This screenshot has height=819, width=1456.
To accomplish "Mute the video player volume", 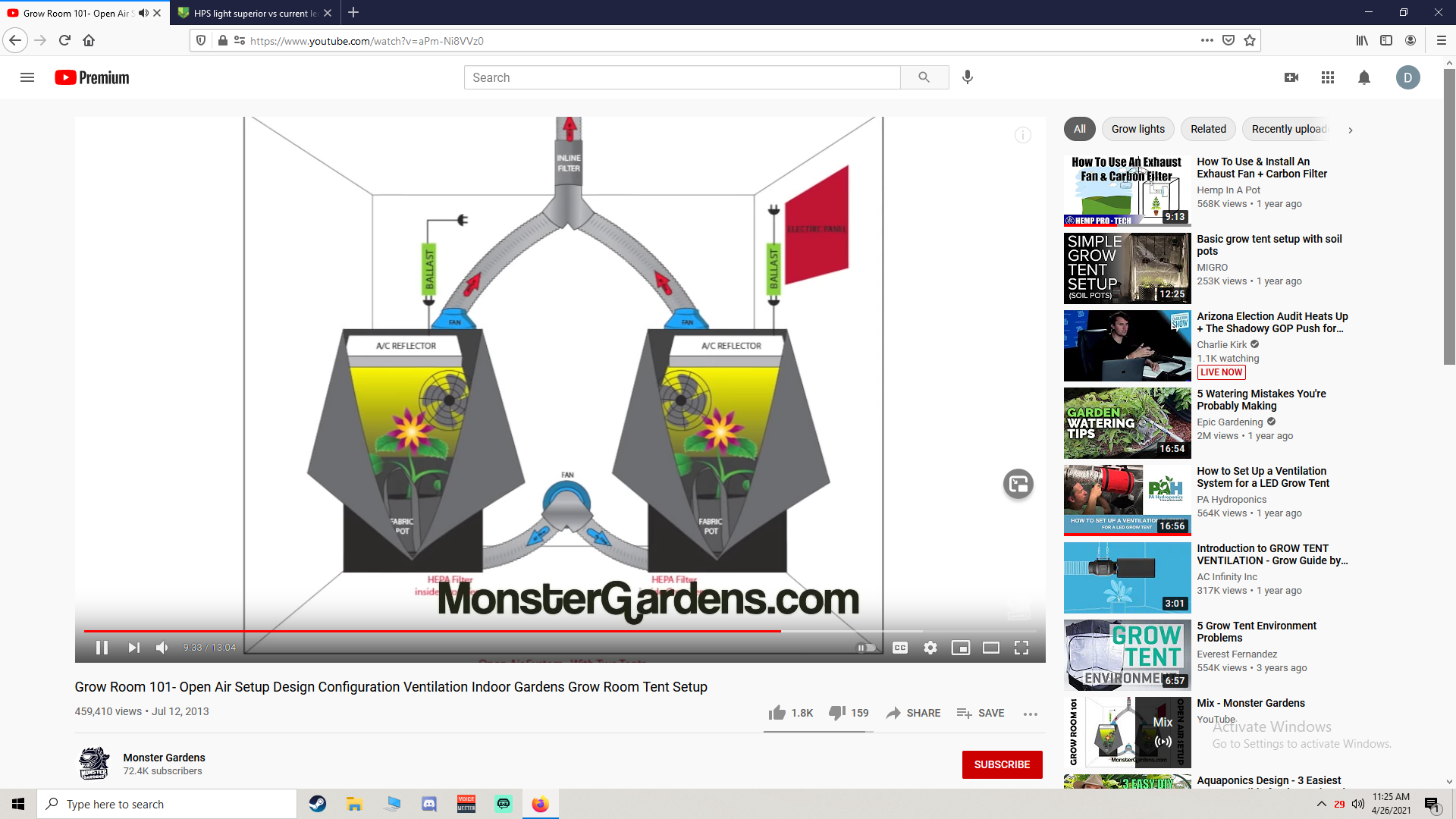I will point(162,648).
